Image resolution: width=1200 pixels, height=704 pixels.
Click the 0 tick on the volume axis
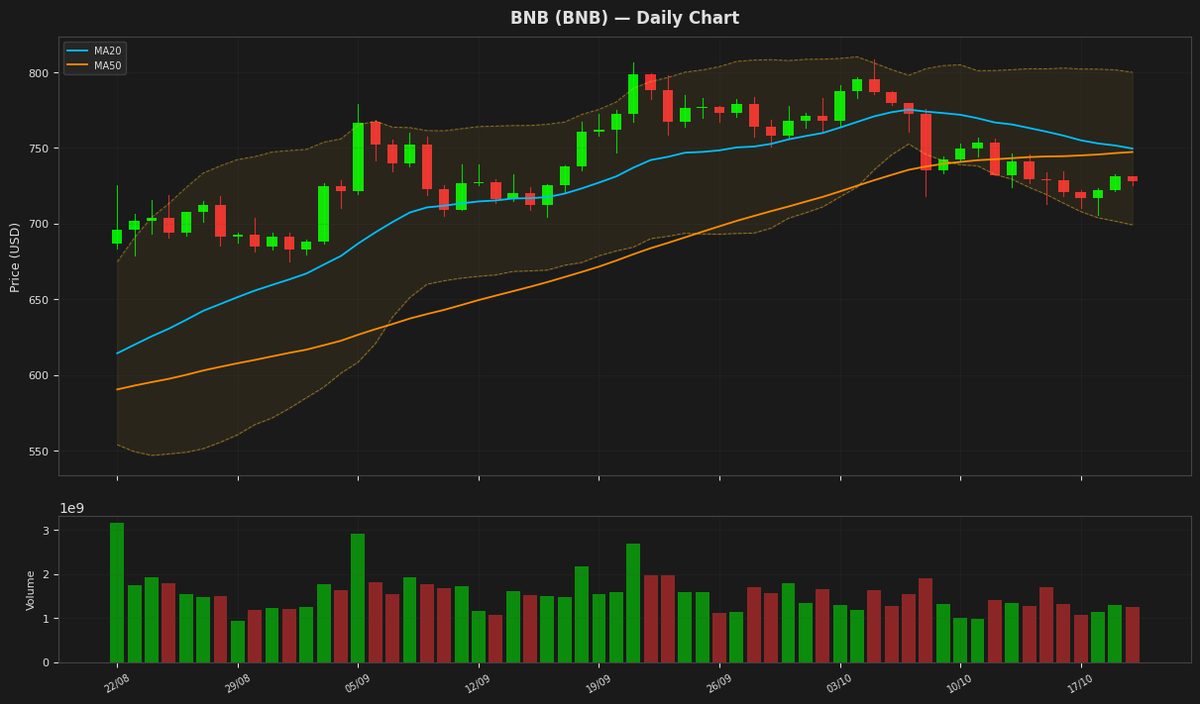point(45,663)
